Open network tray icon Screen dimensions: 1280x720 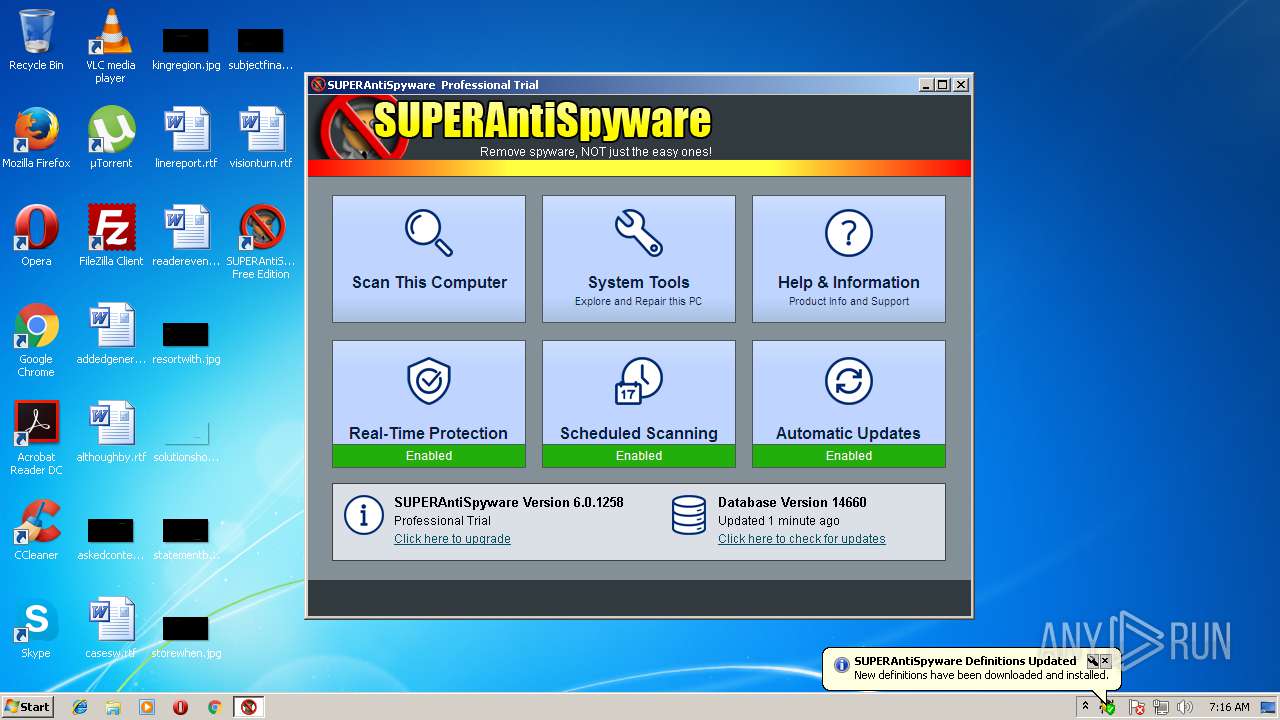pos(1161,707)
